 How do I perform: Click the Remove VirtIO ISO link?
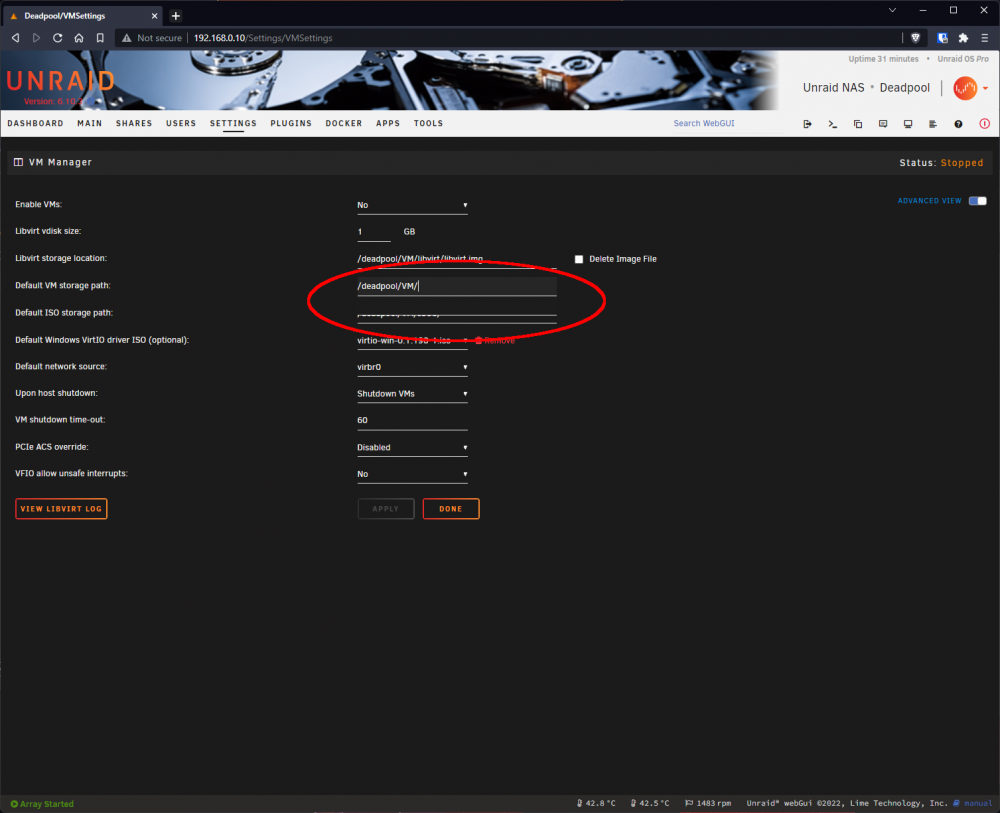(x=495, y=341)
